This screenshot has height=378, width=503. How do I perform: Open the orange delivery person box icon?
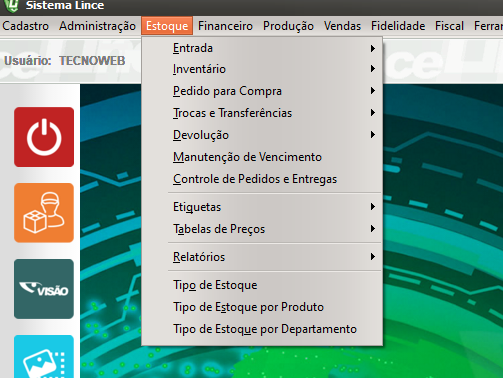44,213
